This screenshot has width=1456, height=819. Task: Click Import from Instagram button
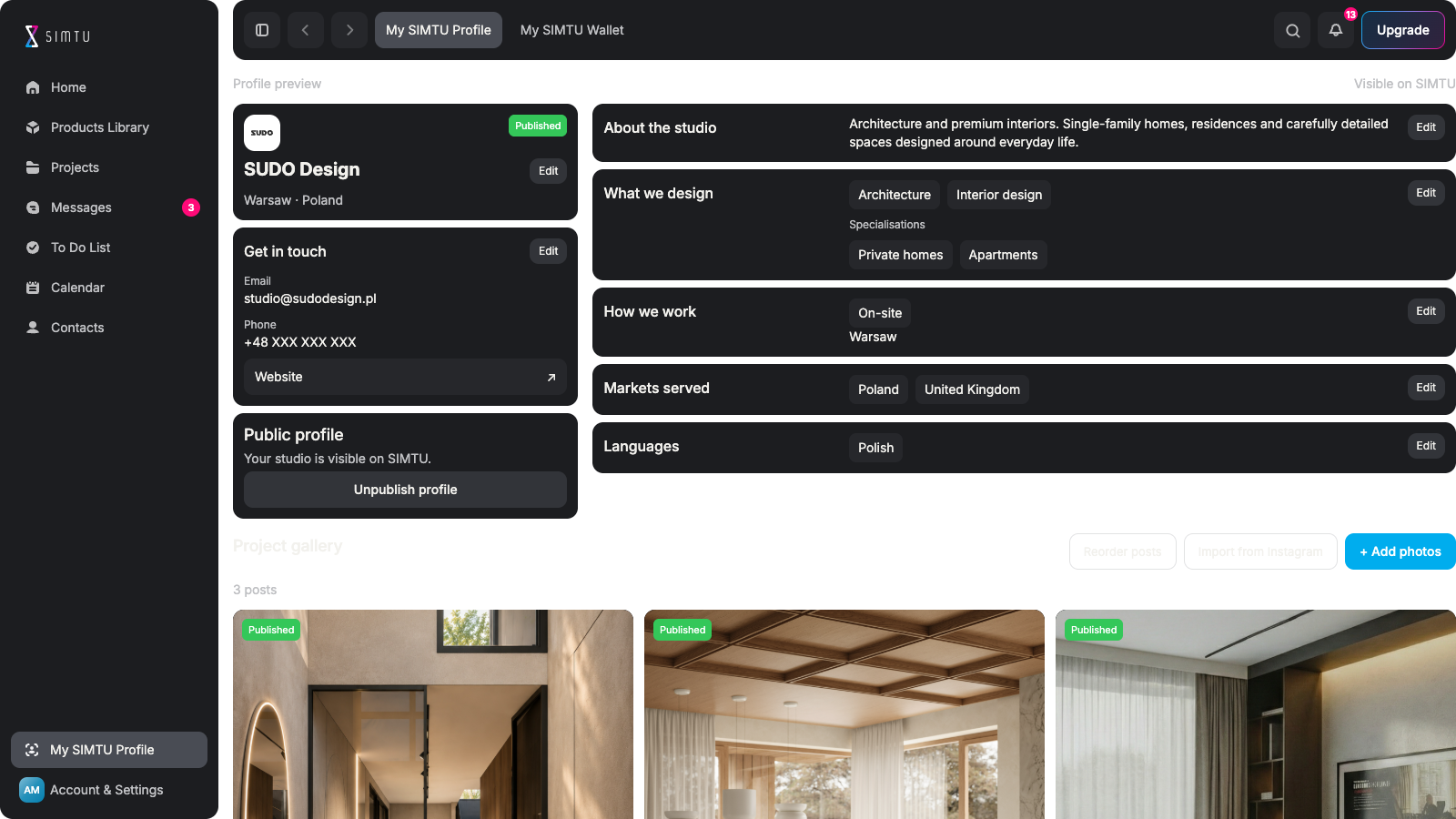pyautogui.click(x=1260, y=551)
